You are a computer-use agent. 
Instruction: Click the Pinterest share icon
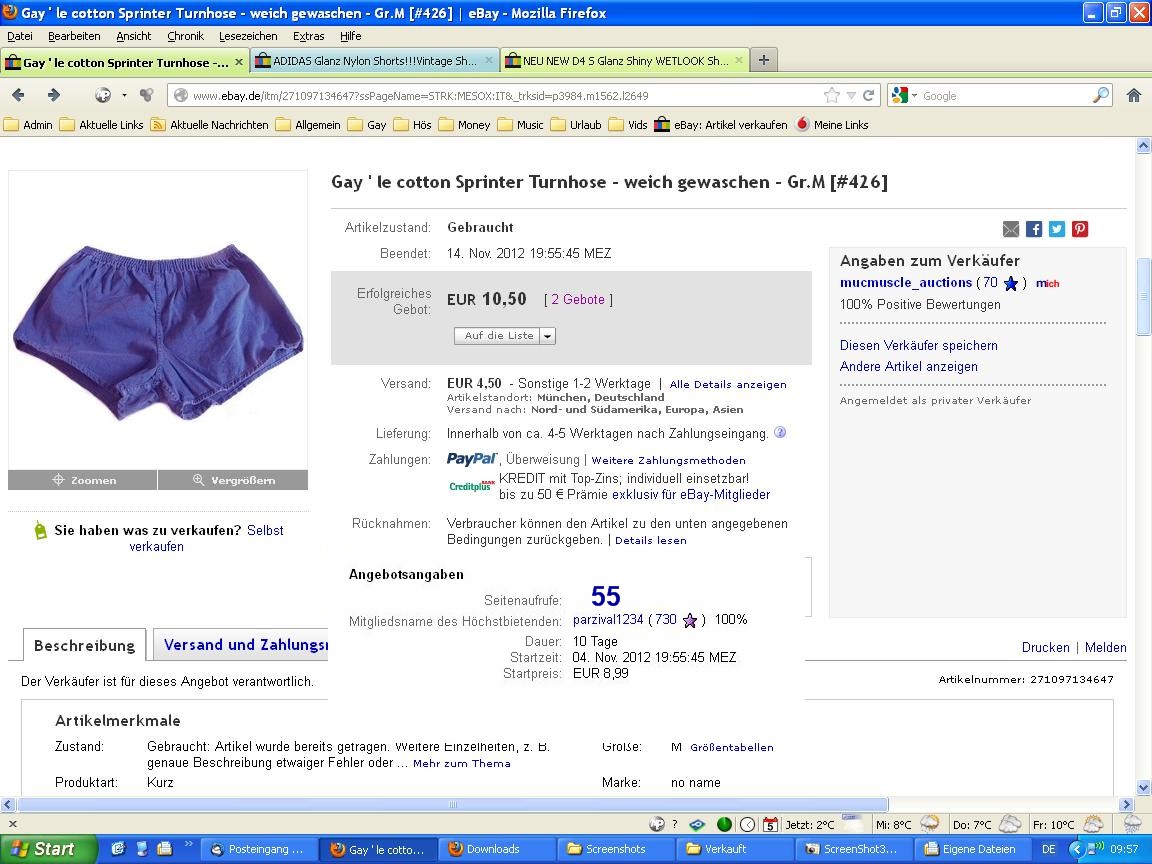(x=1080, y=229)
